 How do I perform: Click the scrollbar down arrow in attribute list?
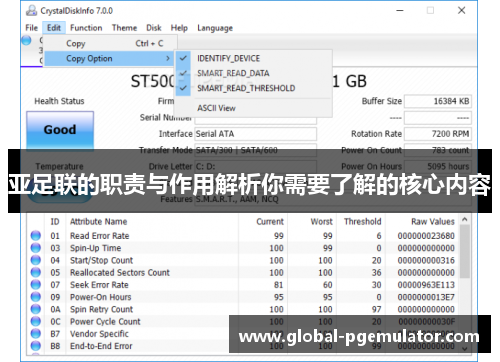(465, 349)
